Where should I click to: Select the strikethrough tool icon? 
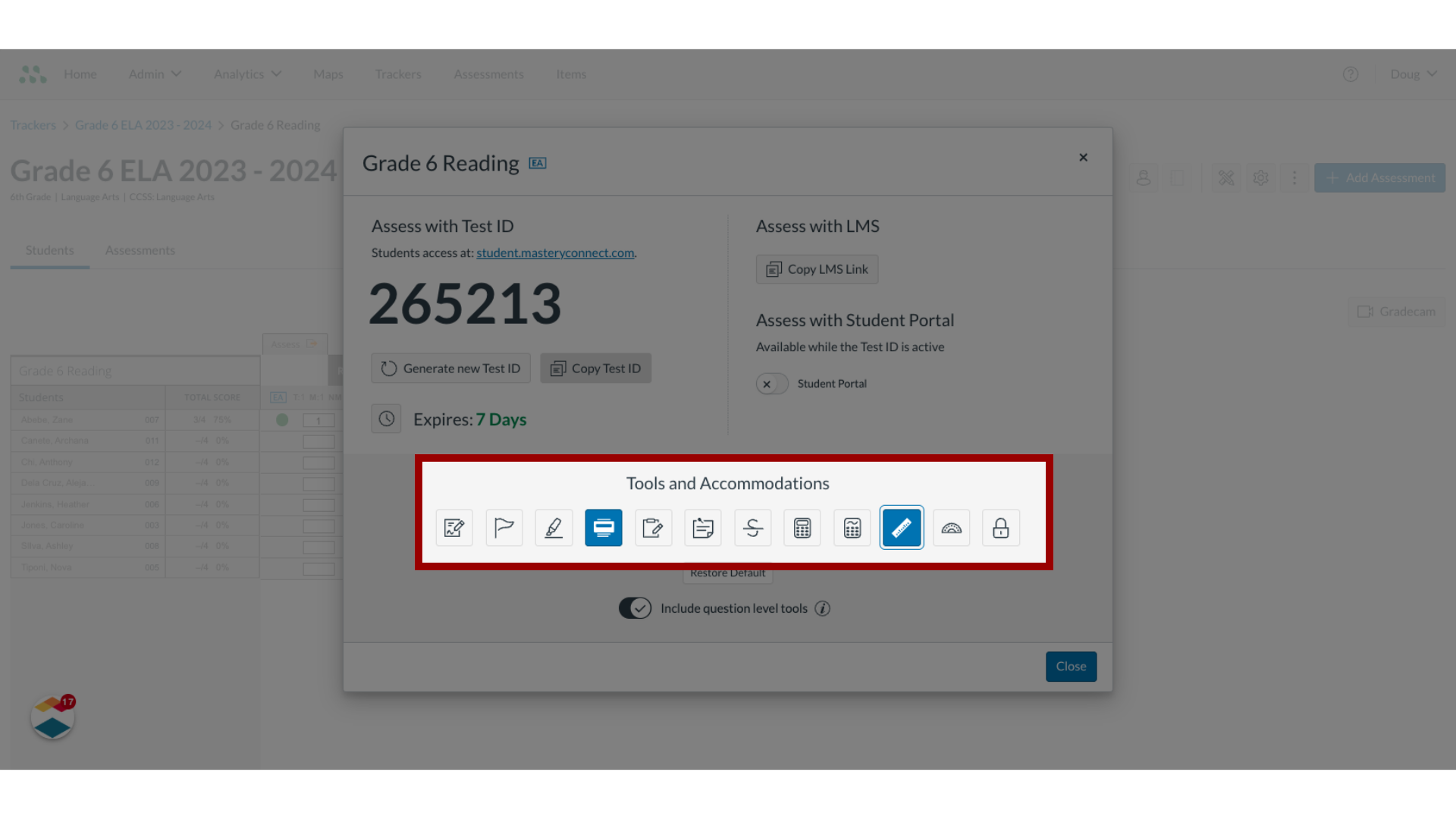pos(753,528)
